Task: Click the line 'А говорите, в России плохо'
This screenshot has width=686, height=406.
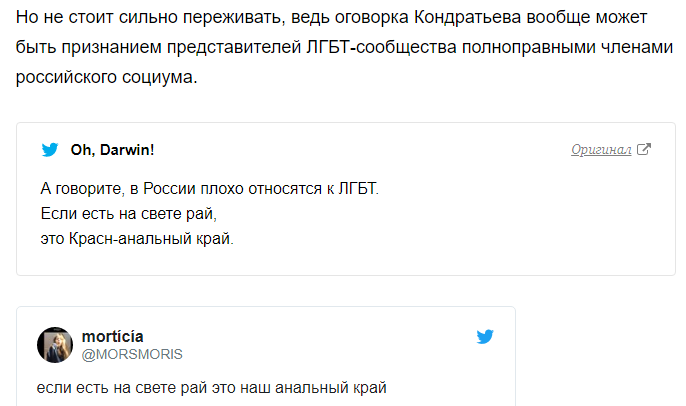Action: tap(210, 188)
